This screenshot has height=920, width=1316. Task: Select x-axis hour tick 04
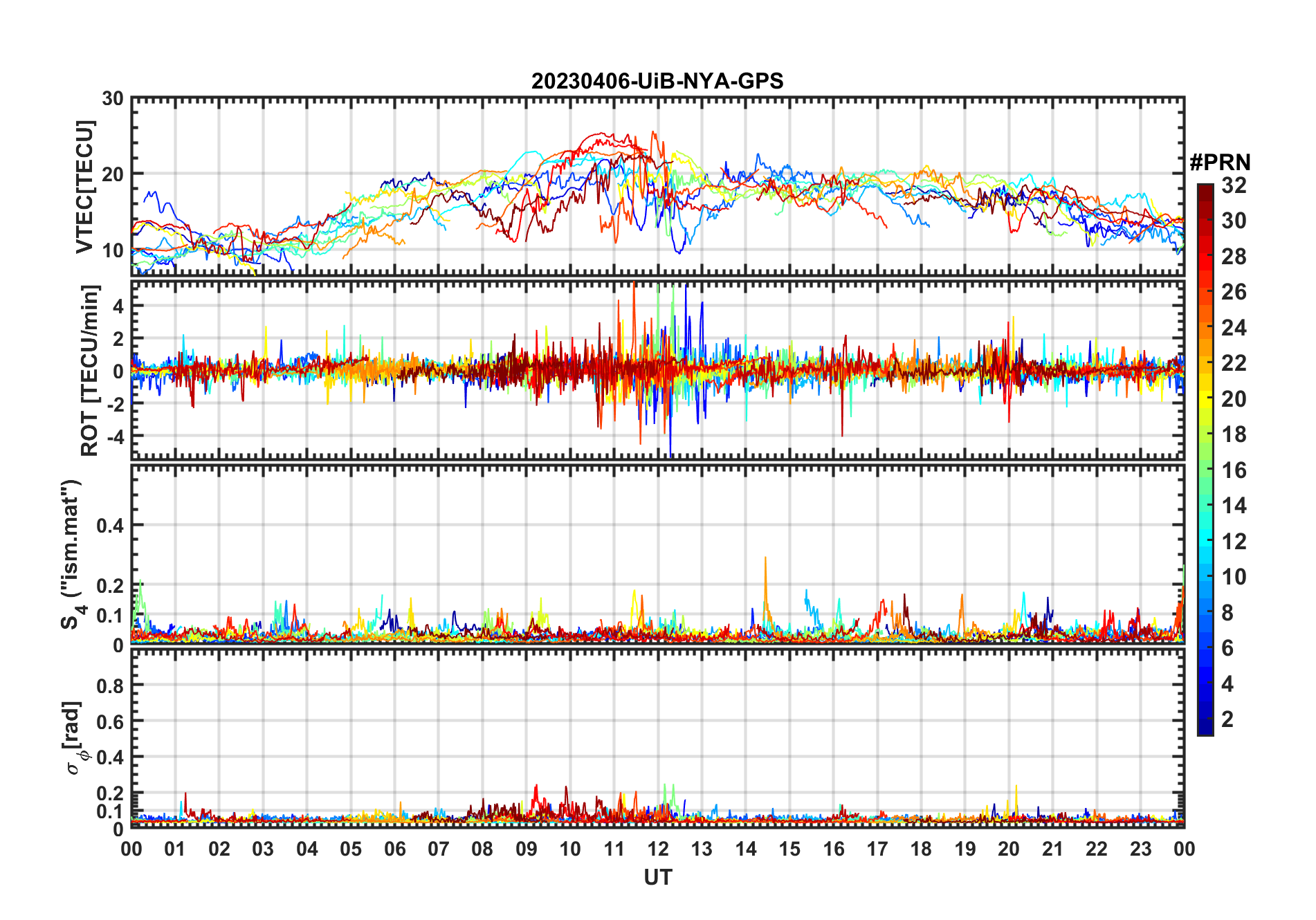tap(307, 849)
